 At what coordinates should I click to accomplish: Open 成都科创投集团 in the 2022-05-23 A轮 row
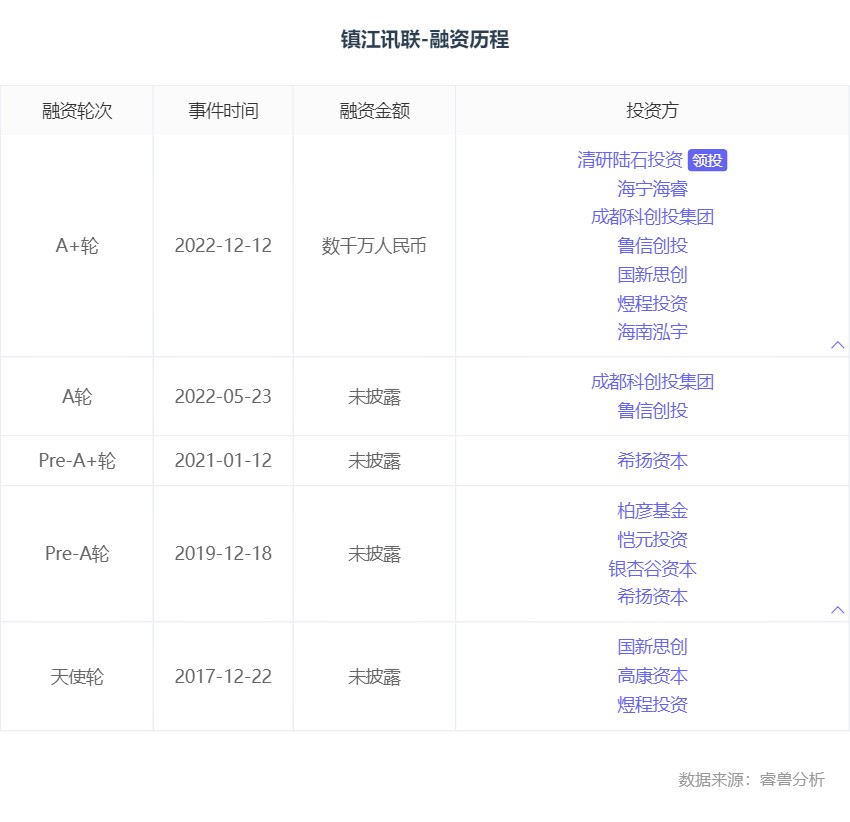(652, 382)
